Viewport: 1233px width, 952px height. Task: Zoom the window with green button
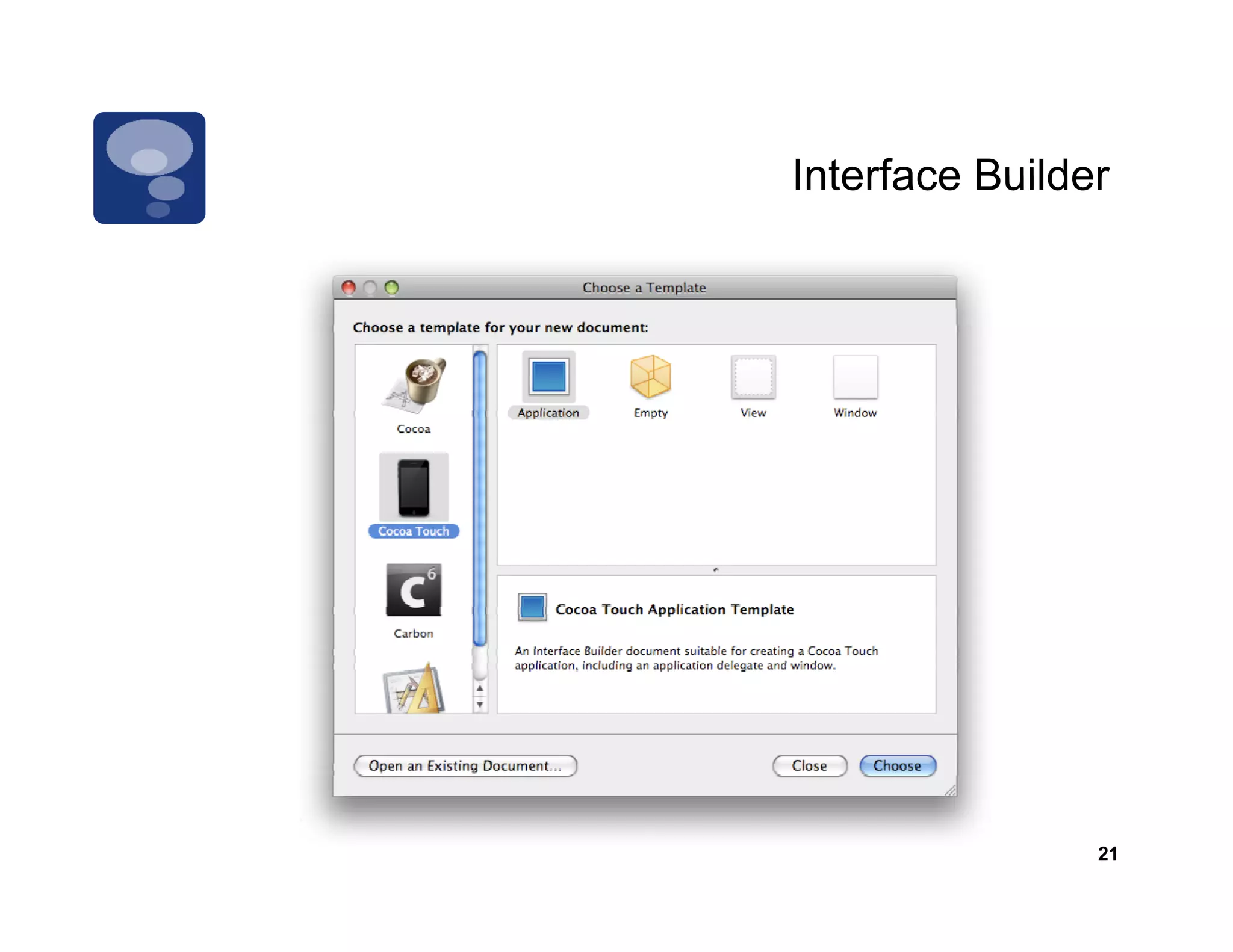pos(392,288)
